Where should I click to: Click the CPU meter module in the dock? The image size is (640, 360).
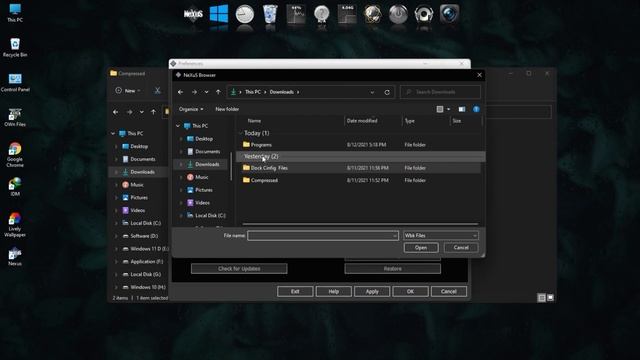click(x=296, y=14)
